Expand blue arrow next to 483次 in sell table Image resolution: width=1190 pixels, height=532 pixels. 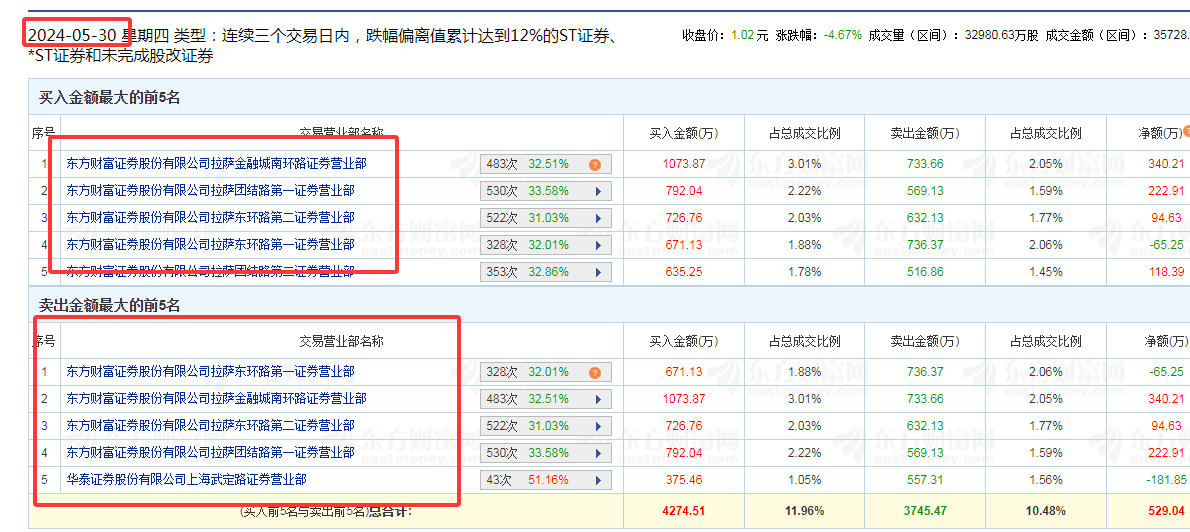(598, 399)
